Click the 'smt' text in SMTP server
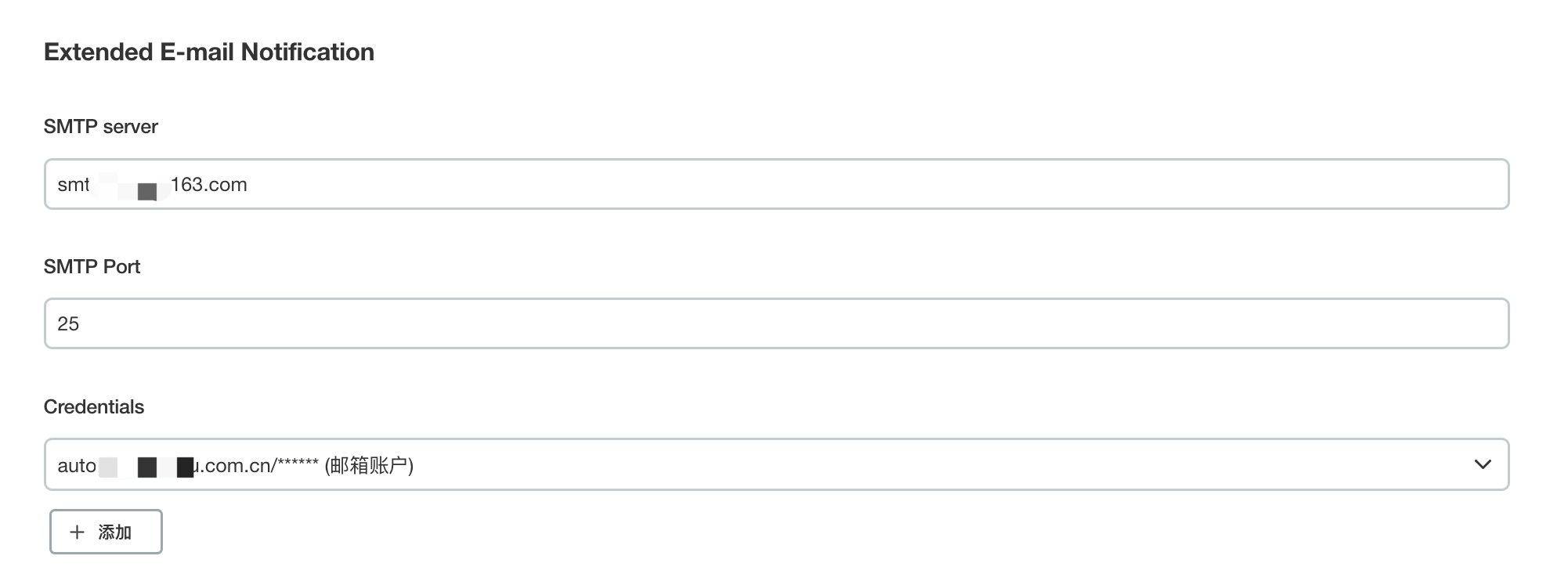The width and height of the screenshot is (1568, 581). (73, 185)
